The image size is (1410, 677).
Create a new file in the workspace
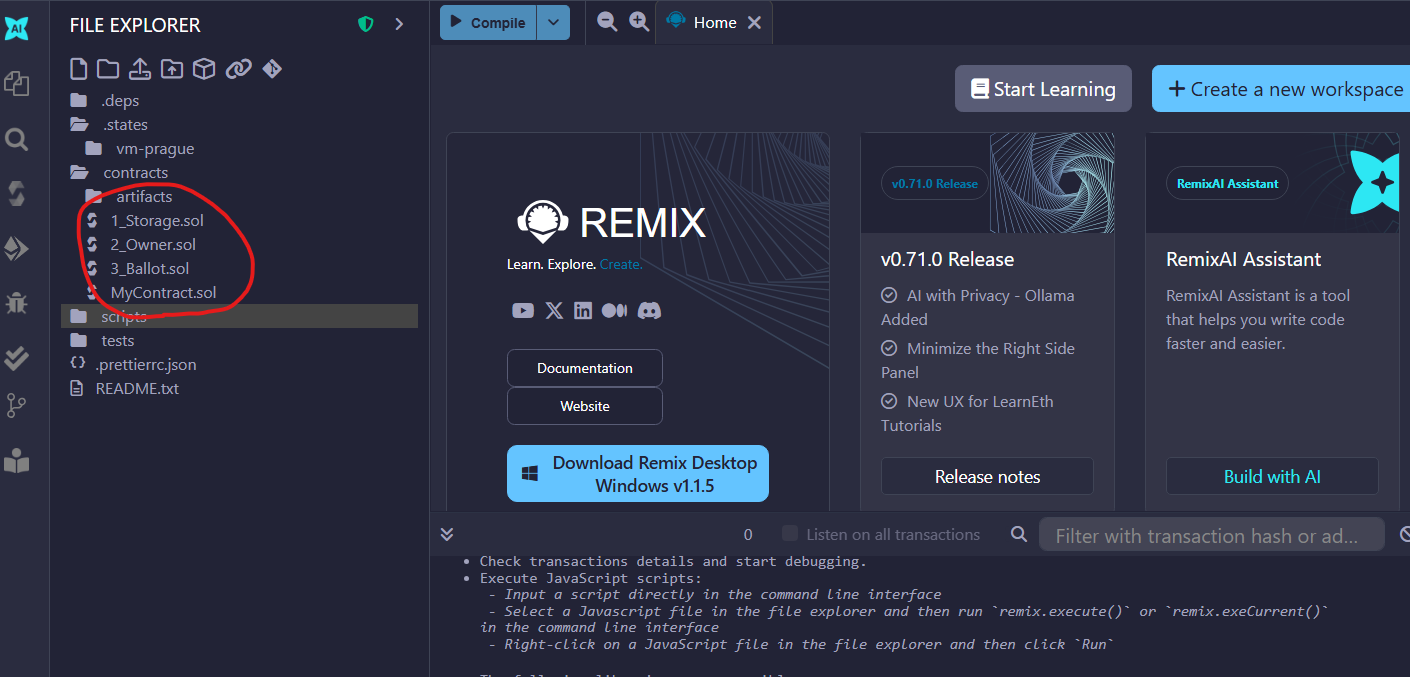pyautogui.click(x=78, y=68)
